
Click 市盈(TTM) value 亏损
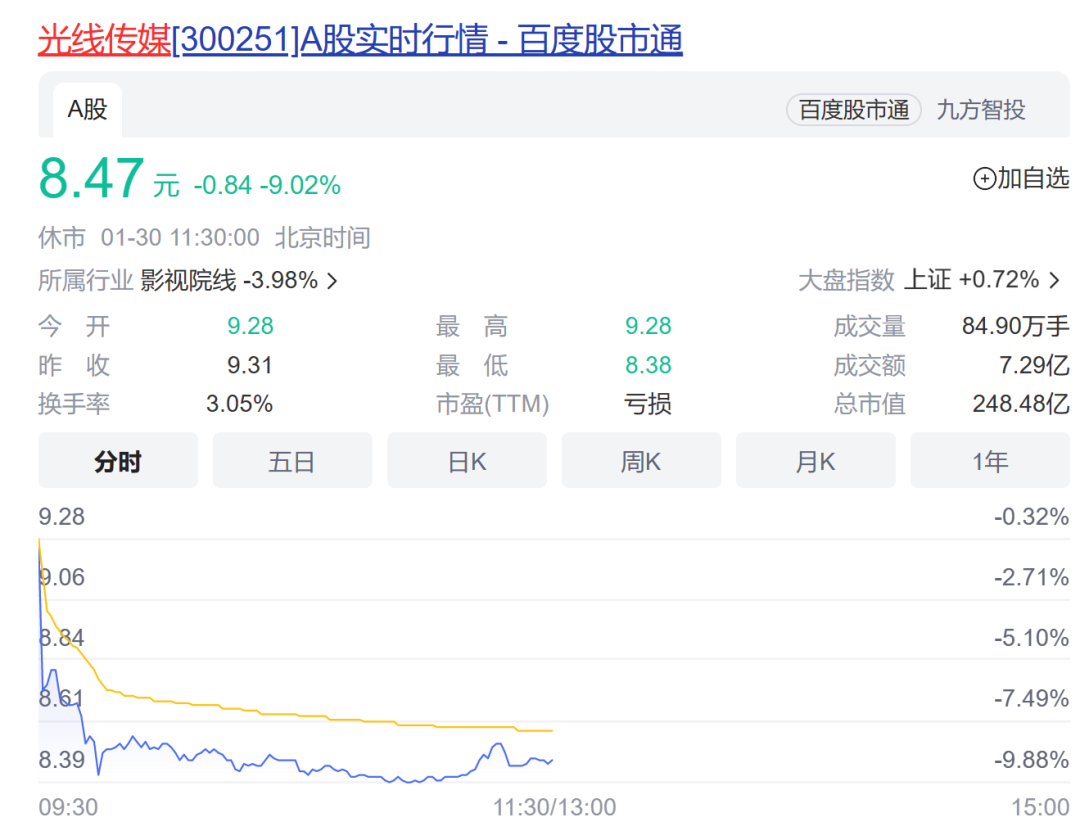coord(647,404)
